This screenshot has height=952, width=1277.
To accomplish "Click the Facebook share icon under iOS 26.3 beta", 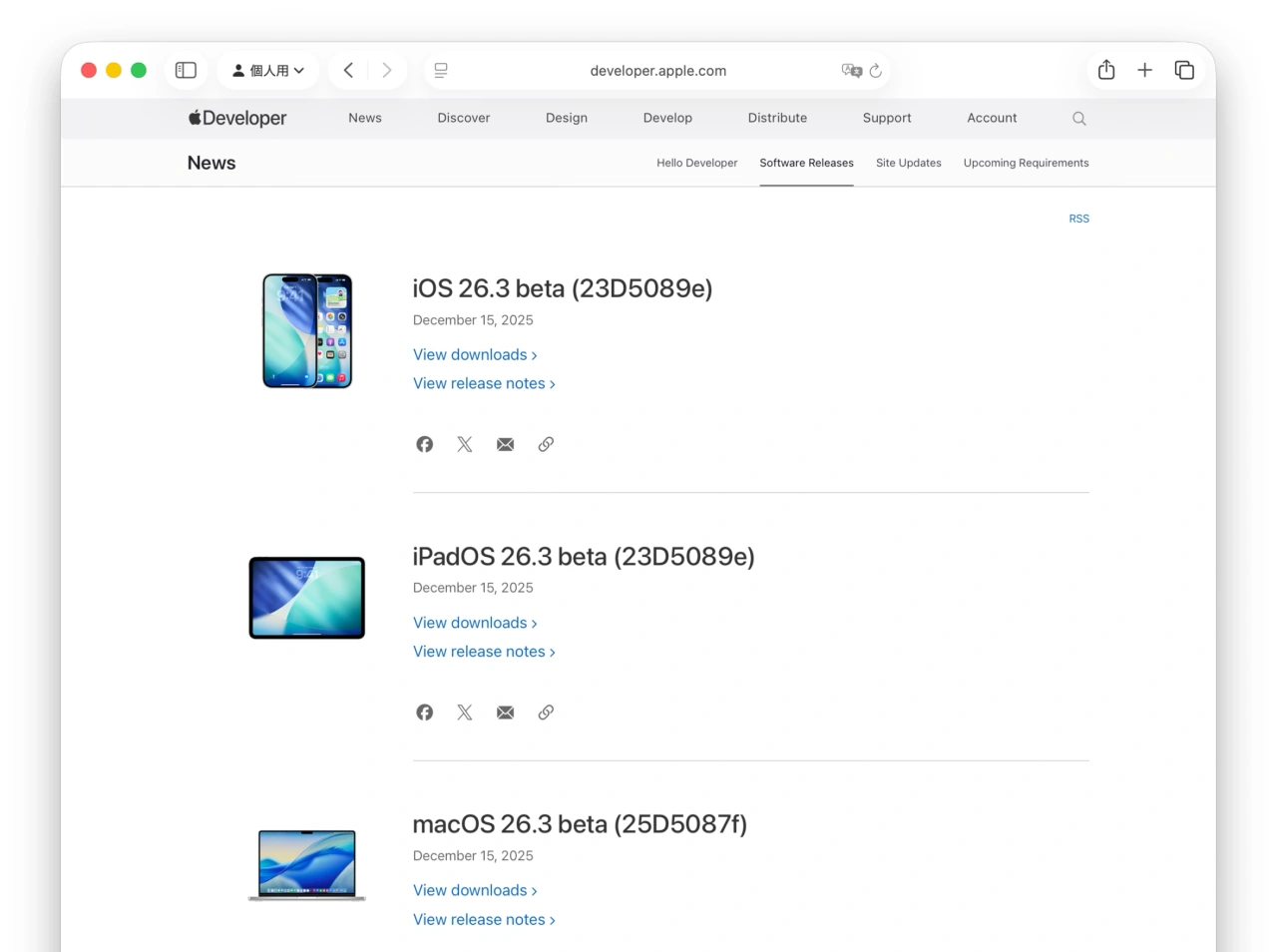I will pos(424,444).
